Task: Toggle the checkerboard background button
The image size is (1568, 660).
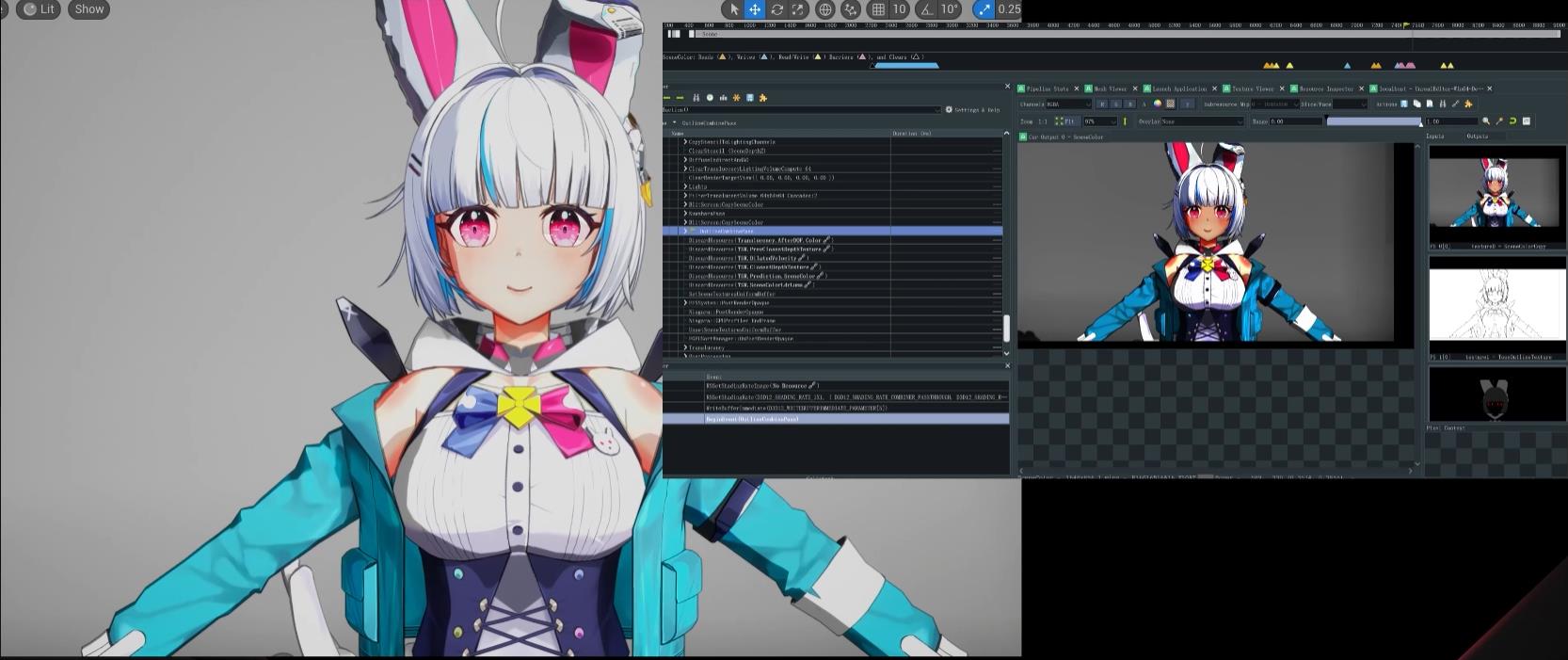Action: coord(1171,105)
